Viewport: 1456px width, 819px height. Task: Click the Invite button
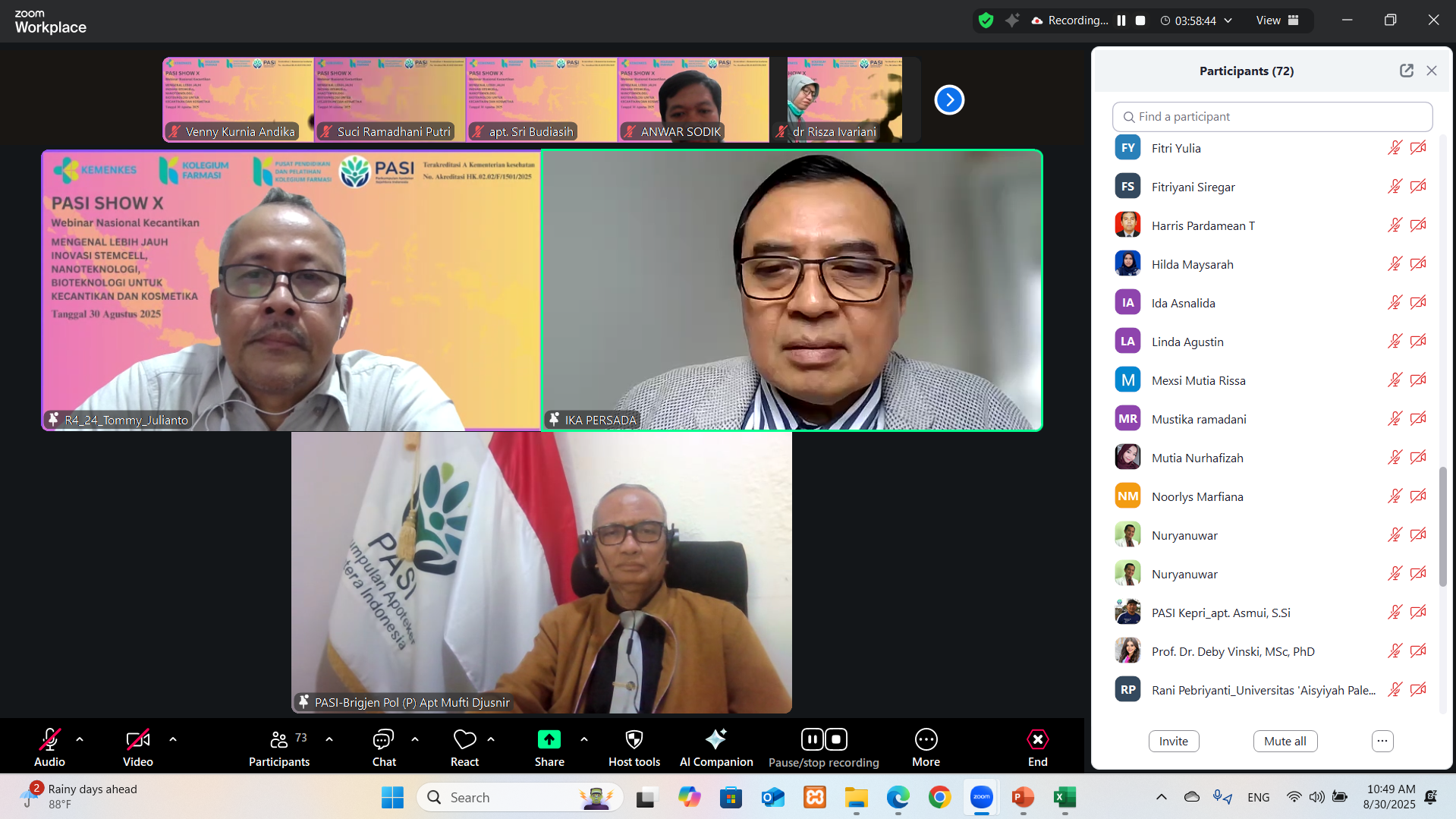pyautogui.click(x=1173, y=741)
